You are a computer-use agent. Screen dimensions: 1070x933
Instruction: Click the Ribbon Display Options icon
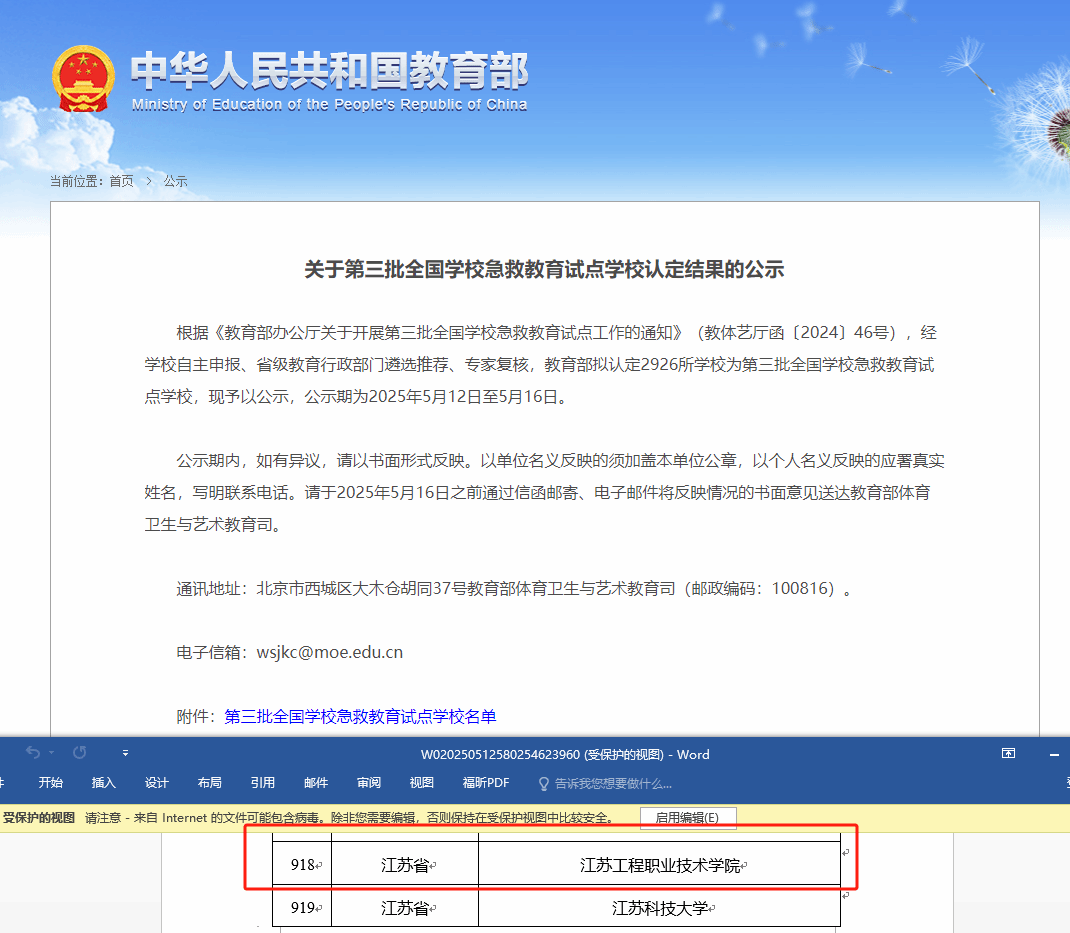pyautogui.click(x=1009, y=754)
